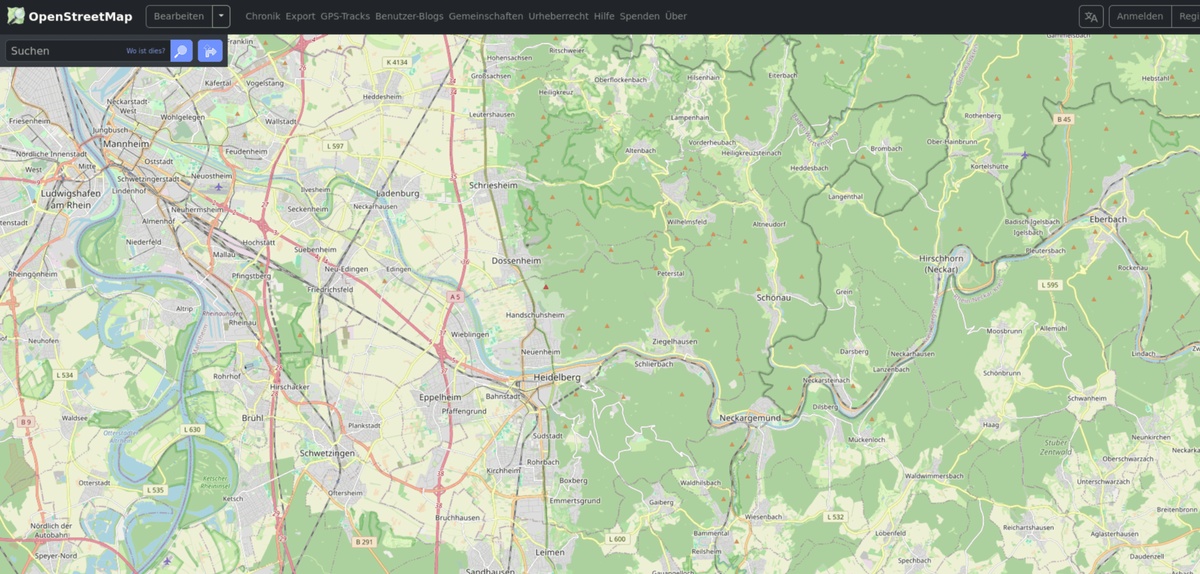
Task: Select Gemeinschaften in the top menu
Action: point(485,17)
